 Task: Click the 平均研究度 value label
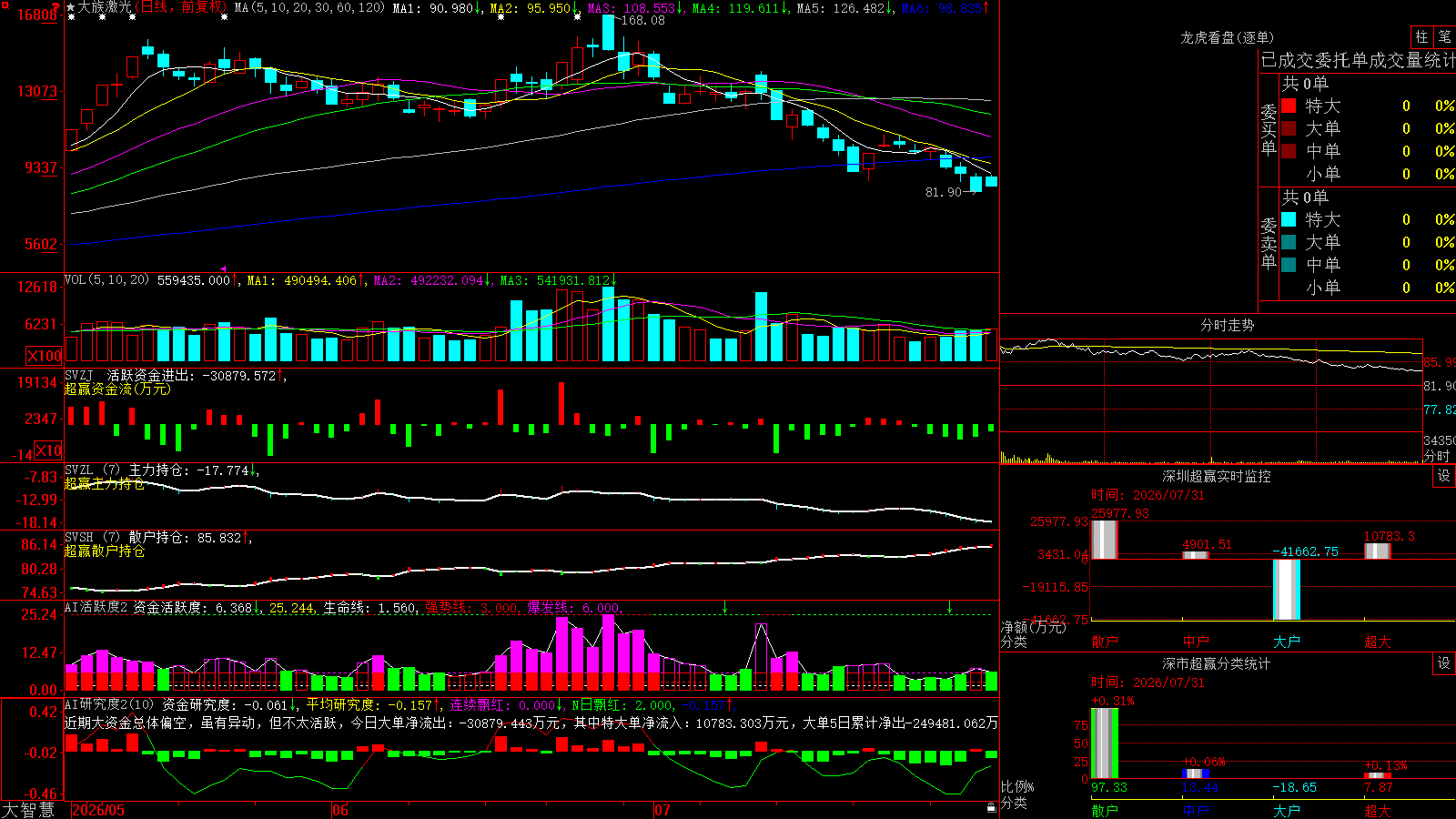371,704
